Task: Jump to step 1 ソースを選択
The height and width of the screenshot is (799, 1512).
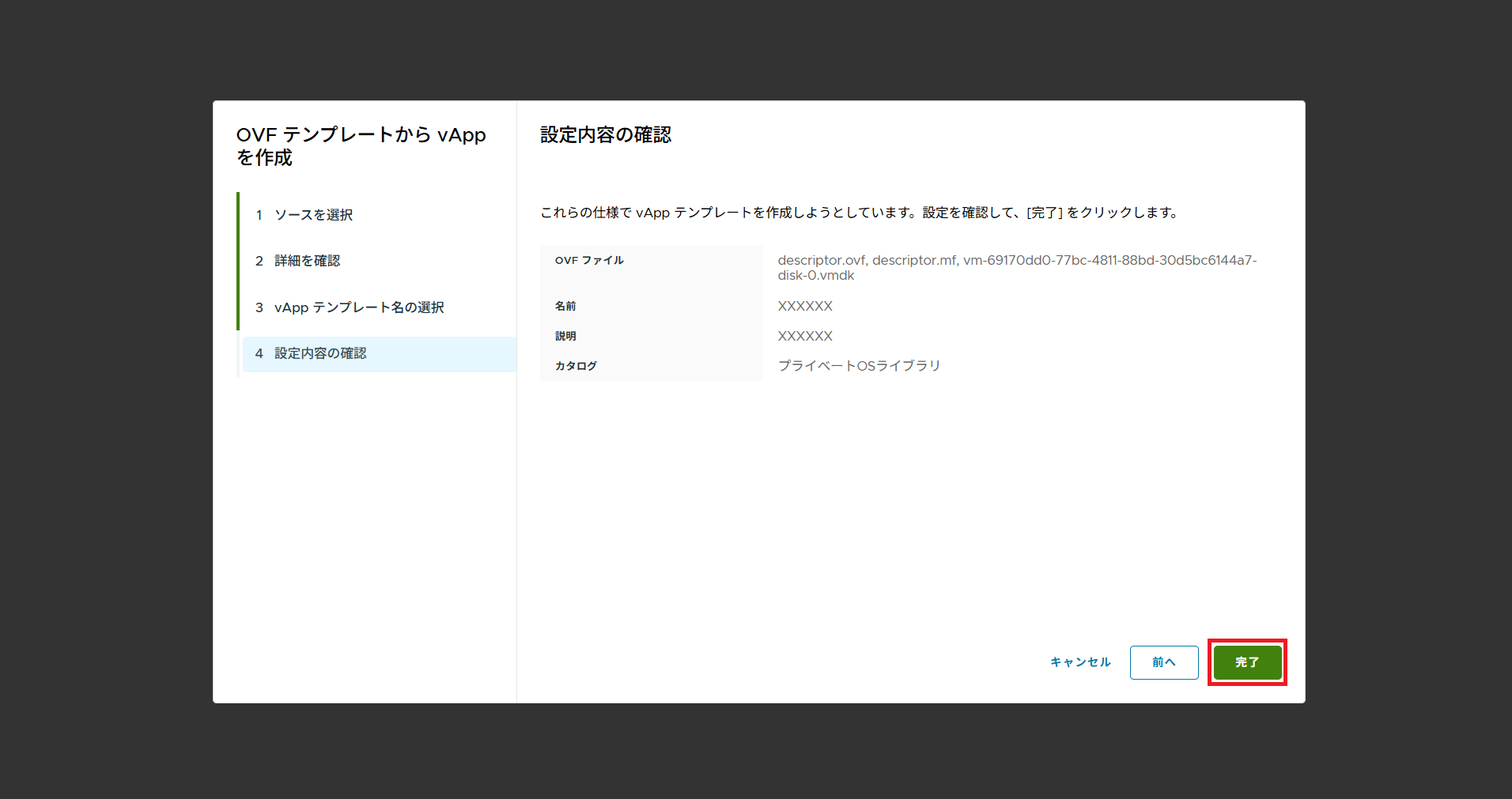Action: [313, 215]
